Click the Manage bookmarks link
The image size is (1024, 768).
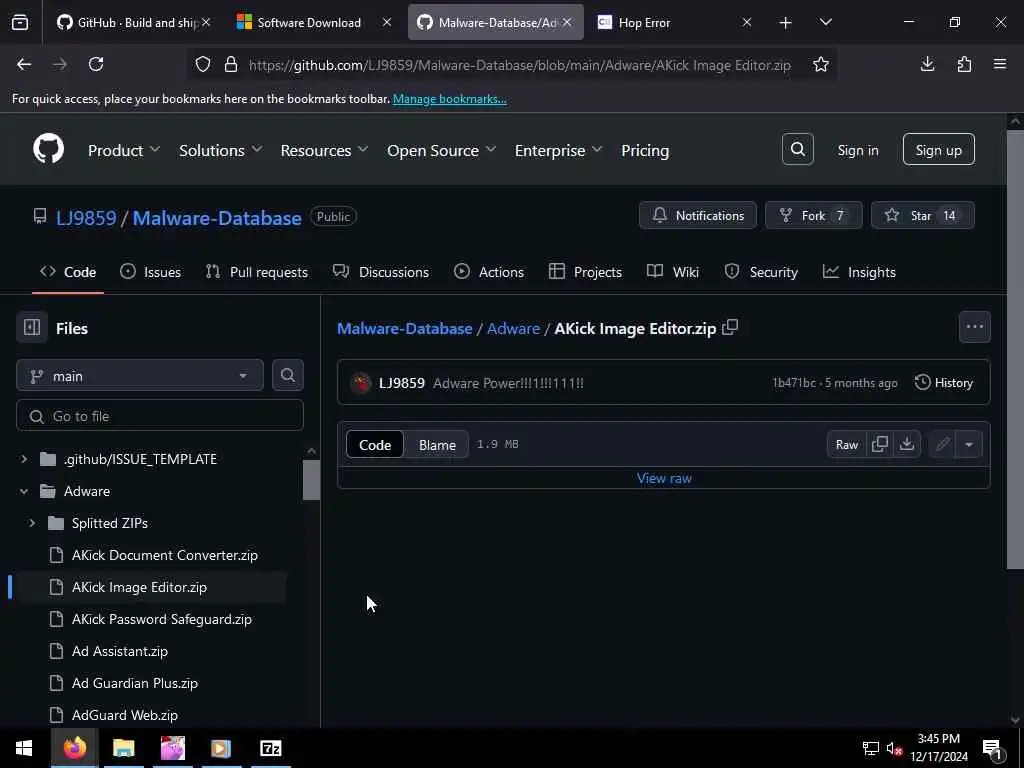tap(449, 99)
